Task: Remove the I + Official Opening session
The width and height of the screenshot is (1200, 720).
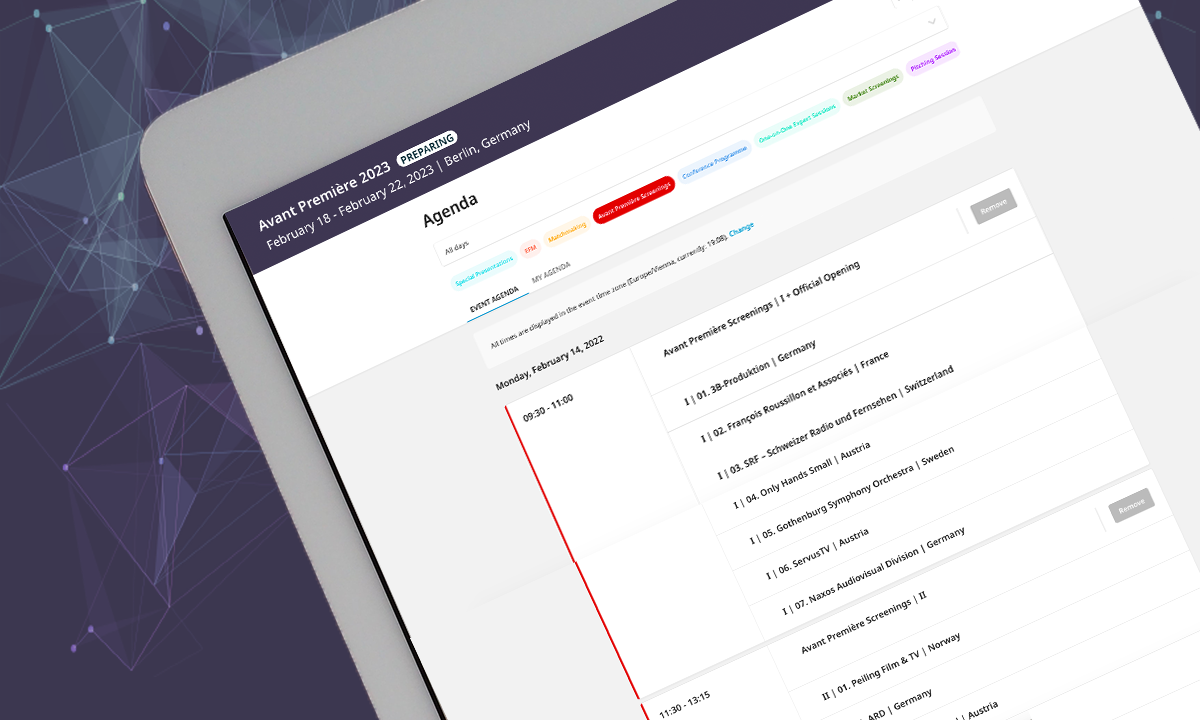Action: click(993, 206)
